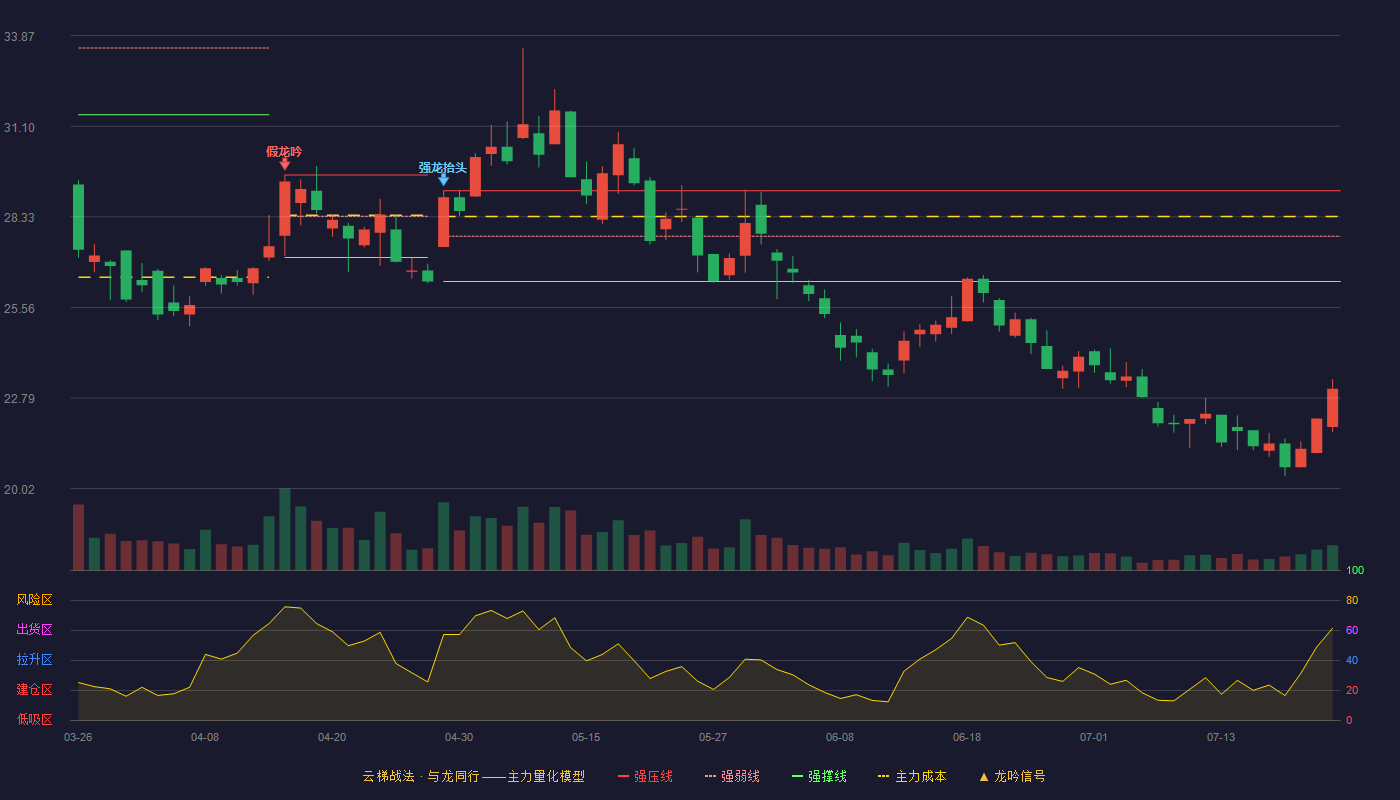The width and height of the screenshot is (1400, 800).
Task: Click the 建仓区 zone label
Action: 34,690
